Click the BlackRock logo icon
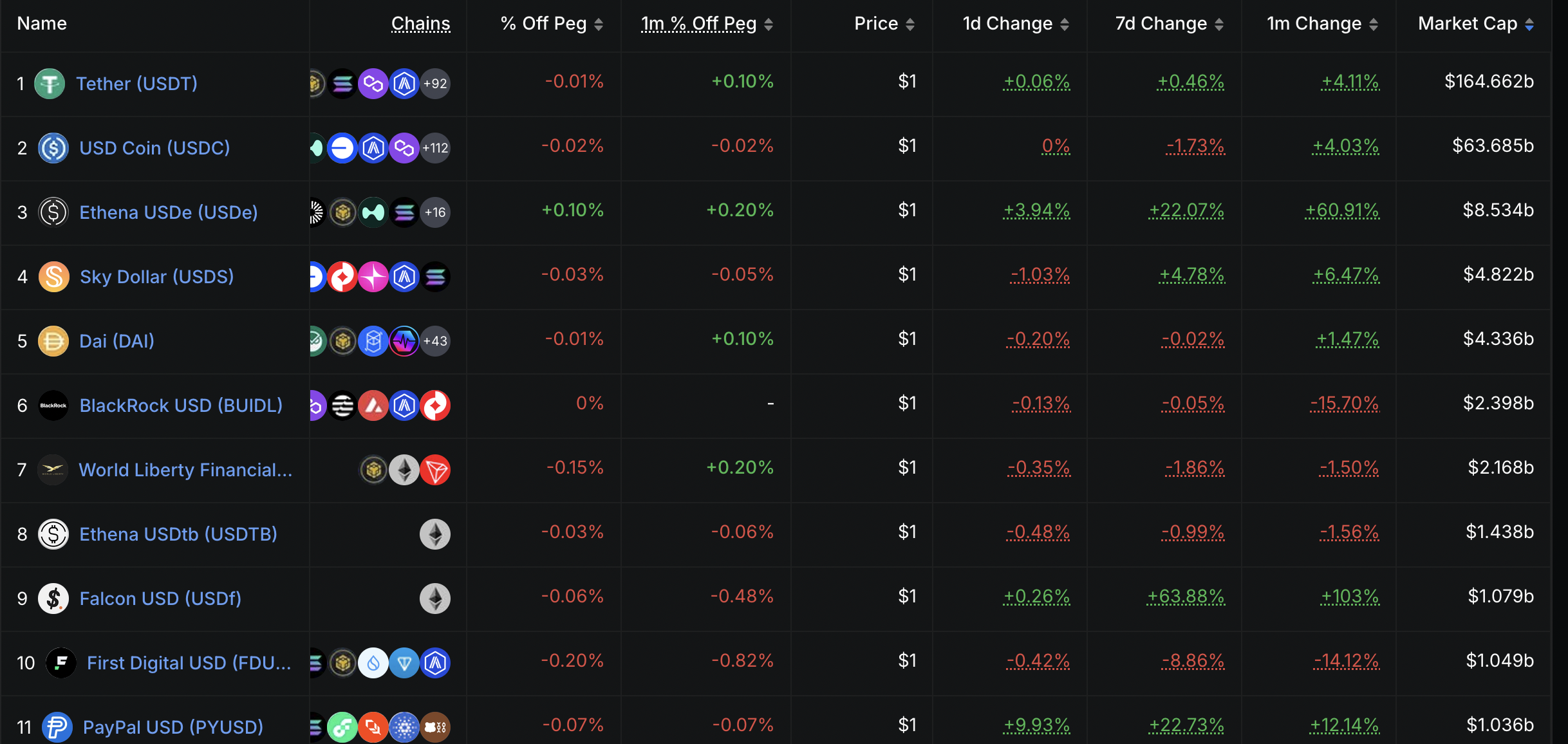 53,405
